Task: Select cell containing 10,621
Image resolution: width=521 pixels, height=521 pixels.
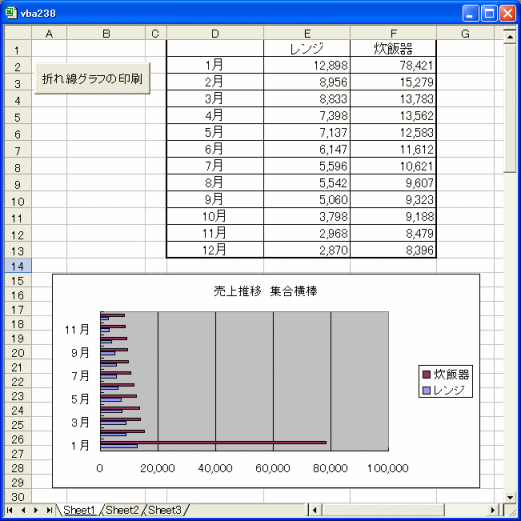Action: tap(393, 166)
